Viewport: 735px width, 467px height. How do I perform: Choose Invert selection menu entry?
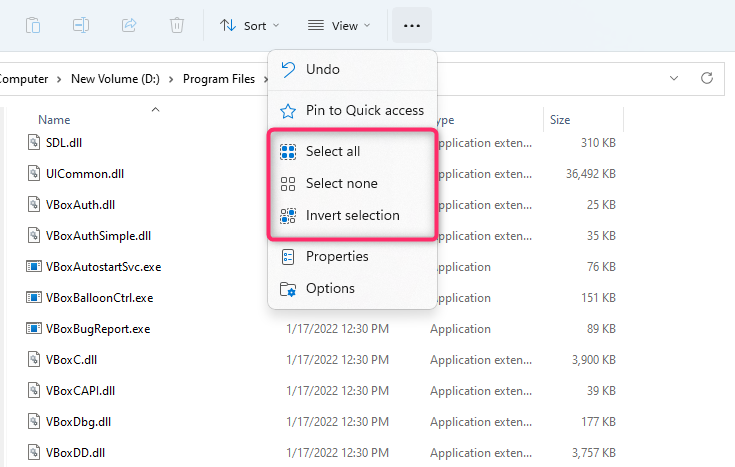pyautogui.click(x=352, y=215)
